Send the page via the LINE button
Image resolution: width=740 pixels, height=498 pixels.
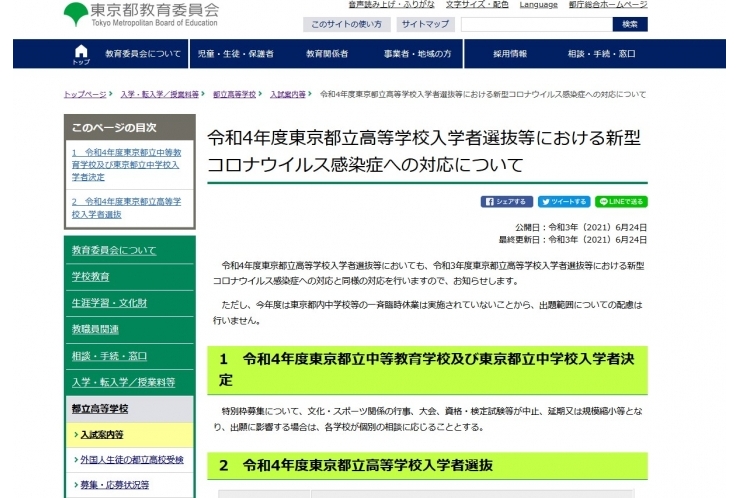coord(621,202)
